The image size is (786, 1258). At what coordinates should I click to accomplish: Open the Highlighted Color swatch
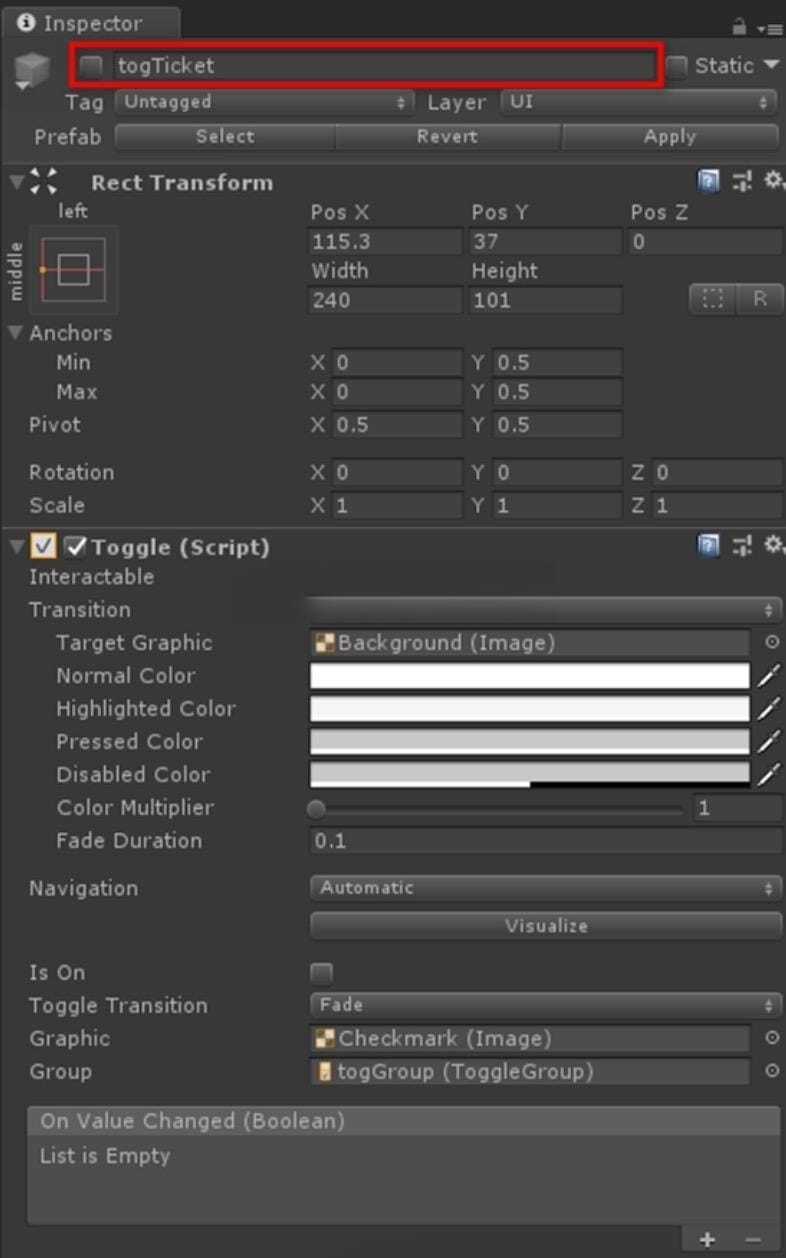[x=529, y=709]
